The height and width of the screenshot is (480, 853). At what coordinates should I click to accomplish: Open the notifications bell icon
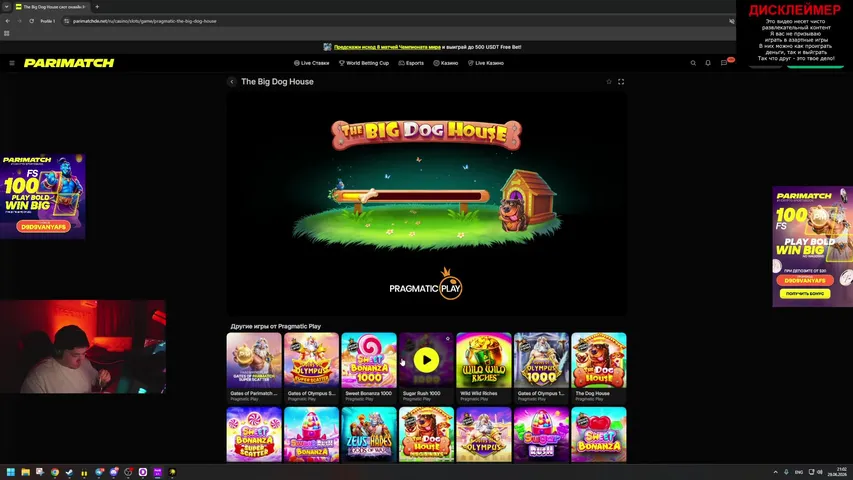point(708,63)
